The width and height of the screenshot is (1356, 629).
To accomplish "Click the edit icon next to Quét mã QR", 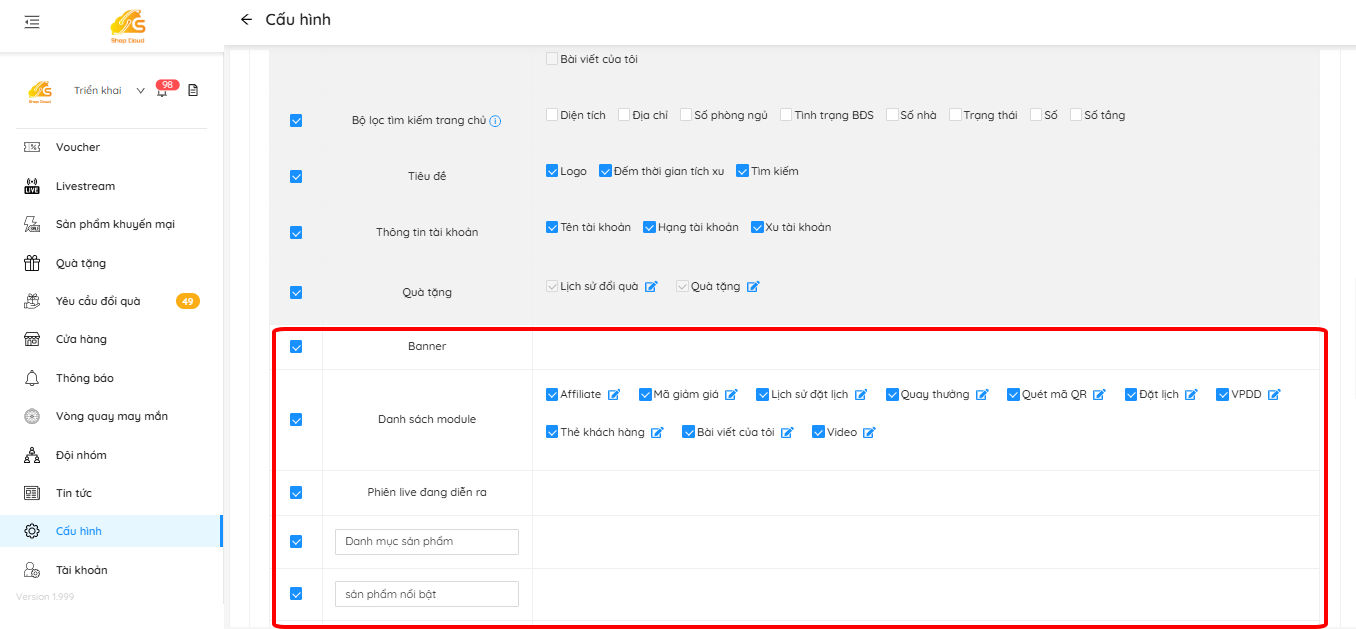I will [1099, 395].
